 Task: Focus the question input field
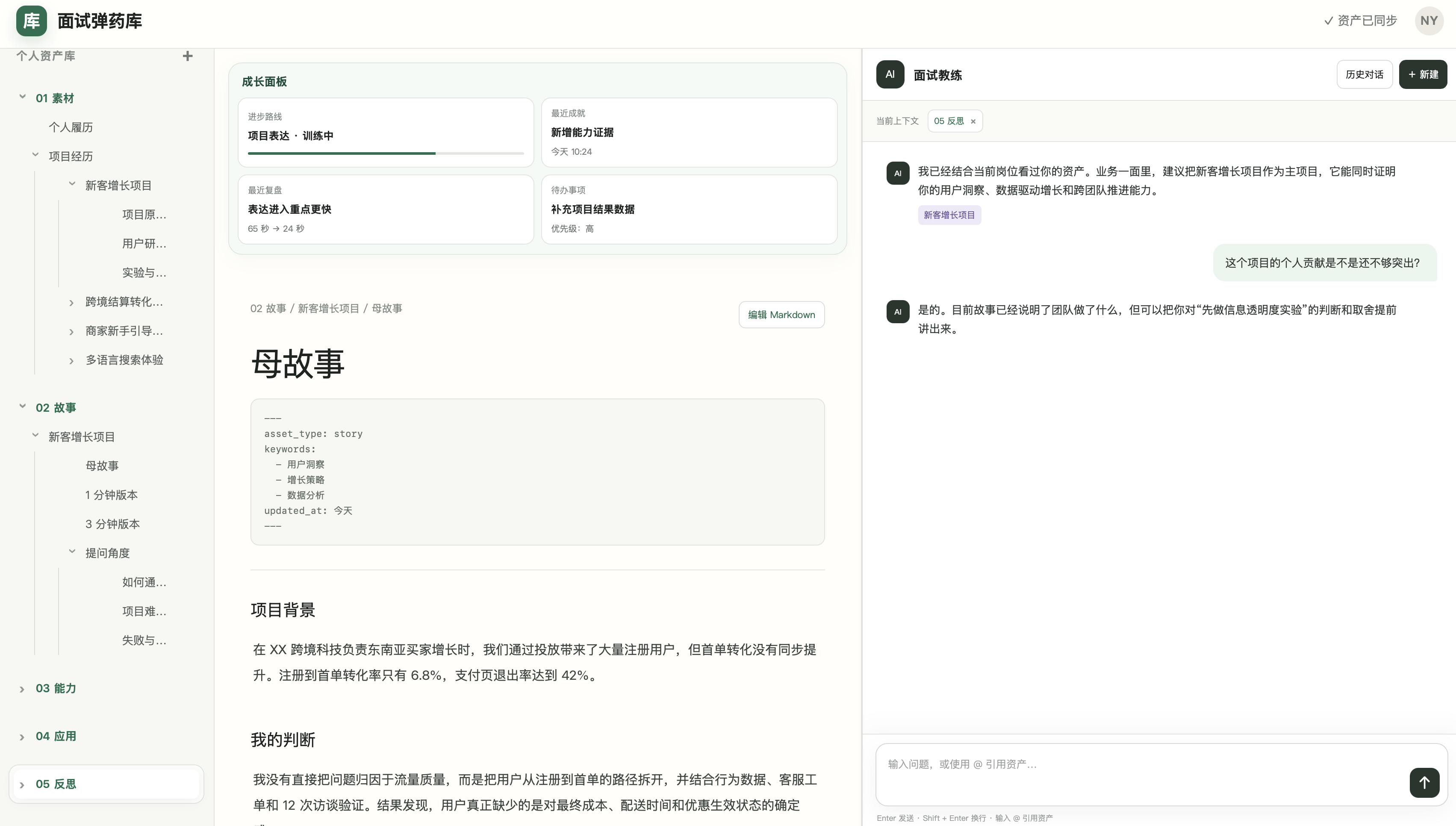[x=1140, y=774]
